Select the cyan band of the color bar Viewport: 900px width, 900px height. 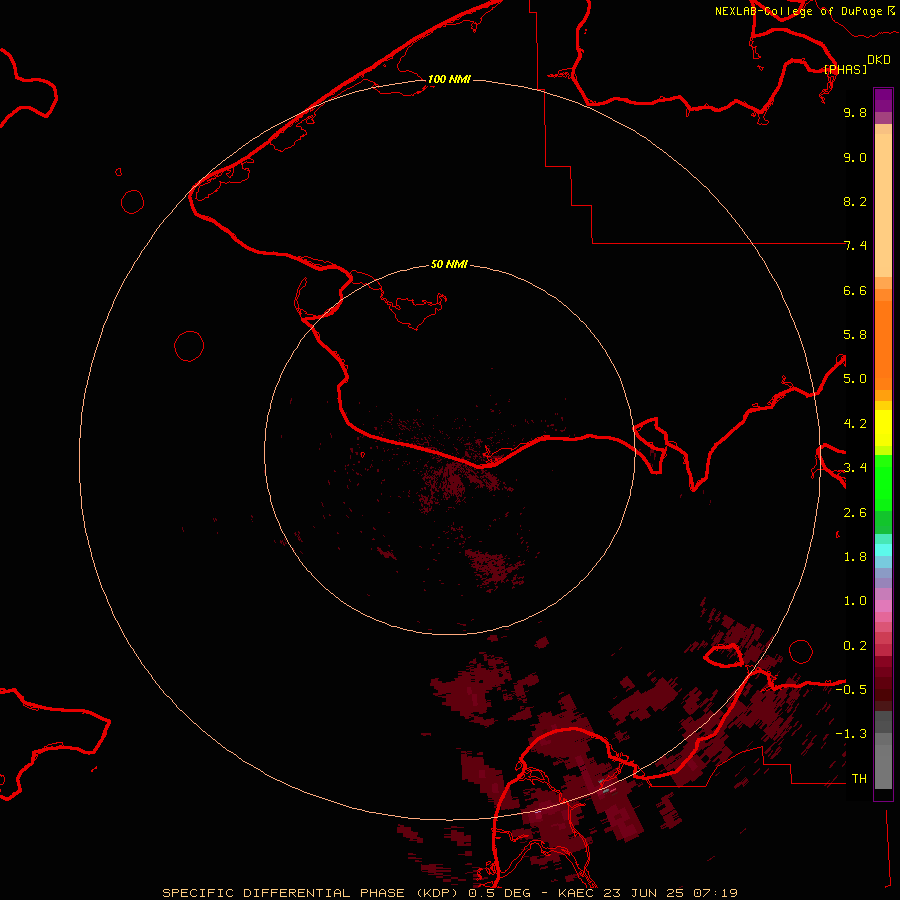click(x=883, y=550)
